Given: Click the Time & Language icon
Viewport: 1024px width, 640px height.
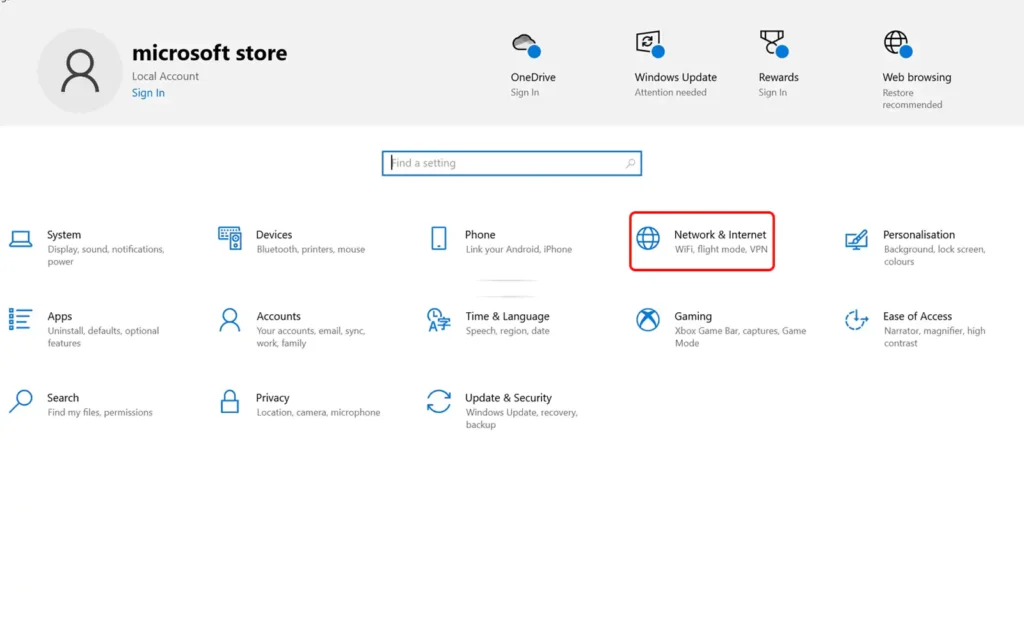Looking at the screenshot, I should [439, 320].
